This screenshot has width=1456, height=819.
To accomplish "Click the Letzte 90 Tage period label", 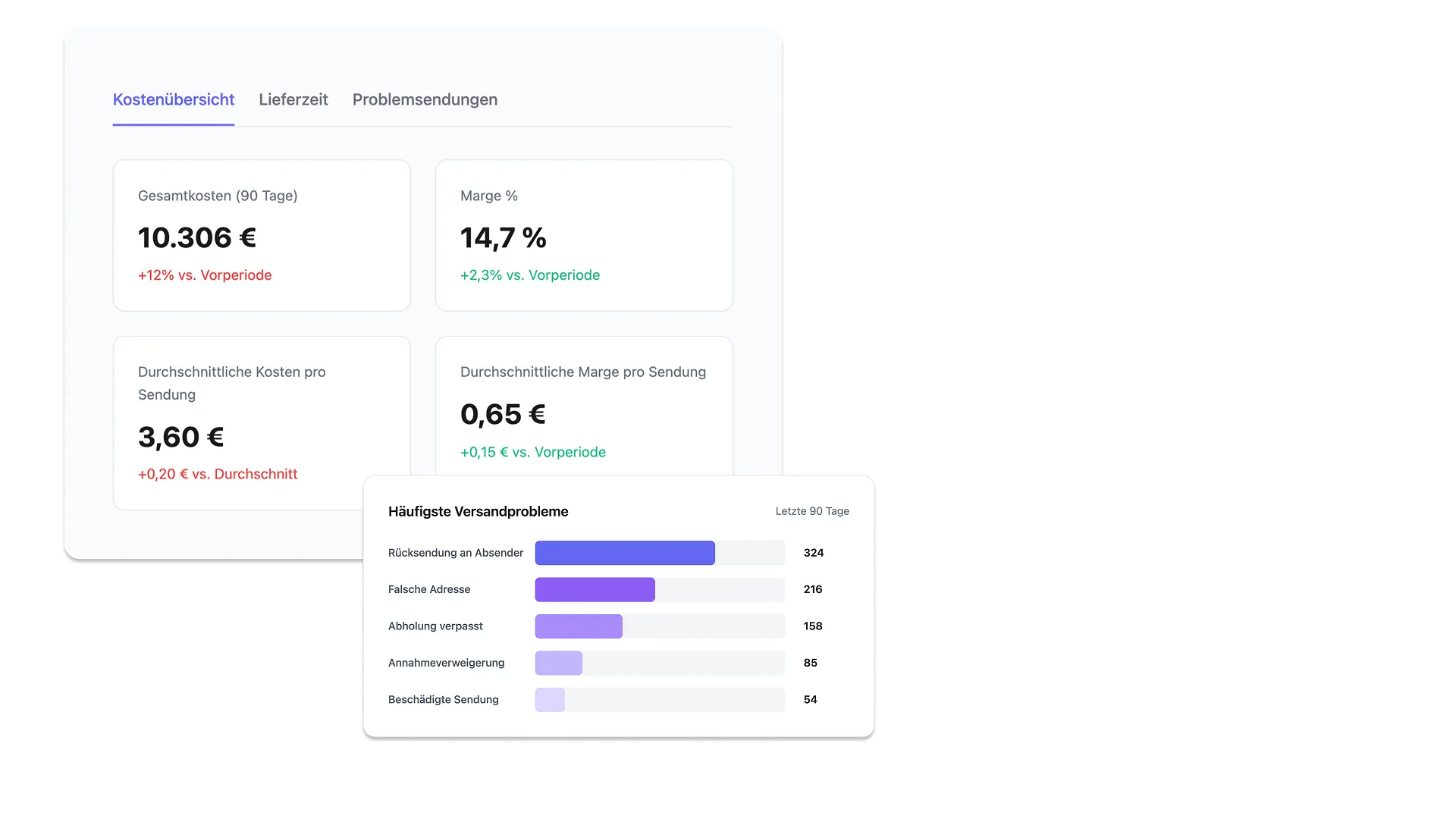I will 811,511.
